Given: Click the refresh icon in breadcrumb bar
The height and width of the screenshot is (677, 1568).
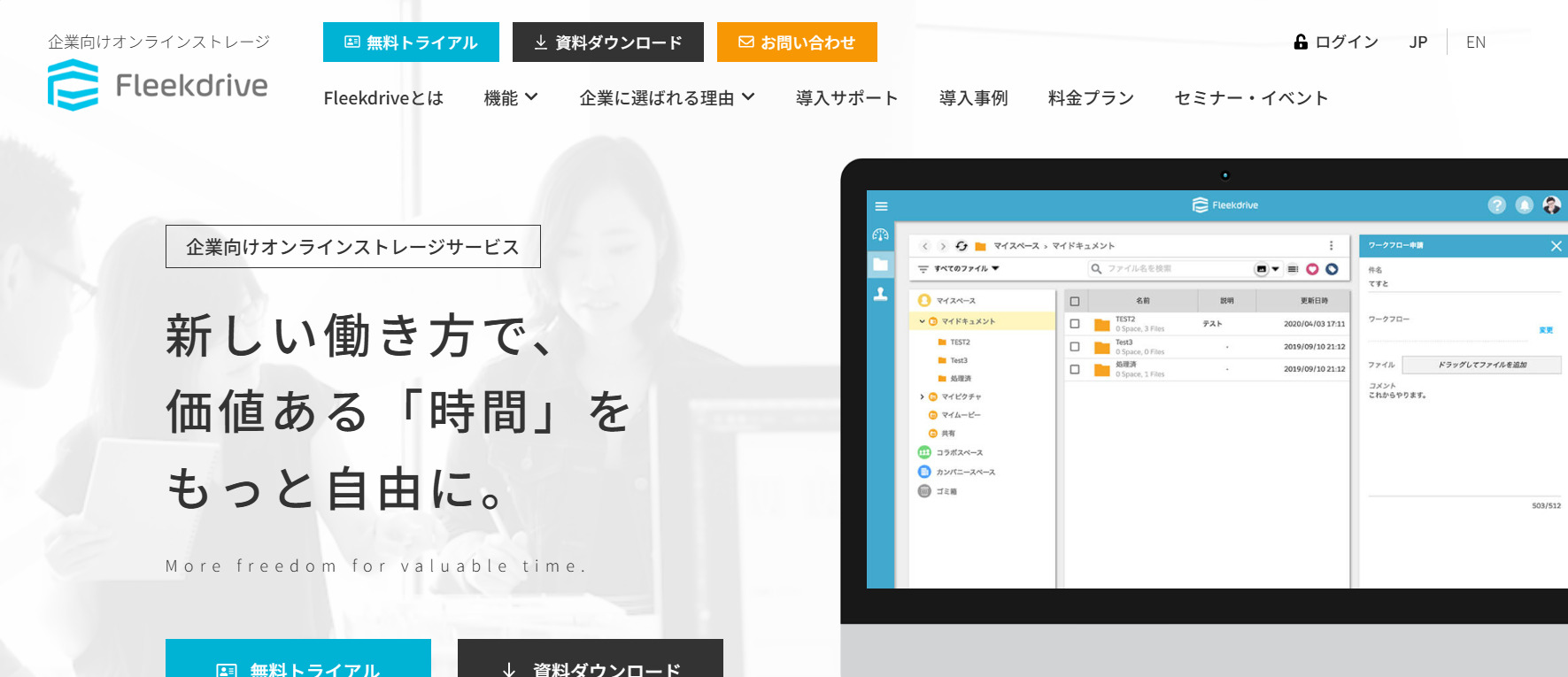Looking at the screenshot, I should (962, 246).
